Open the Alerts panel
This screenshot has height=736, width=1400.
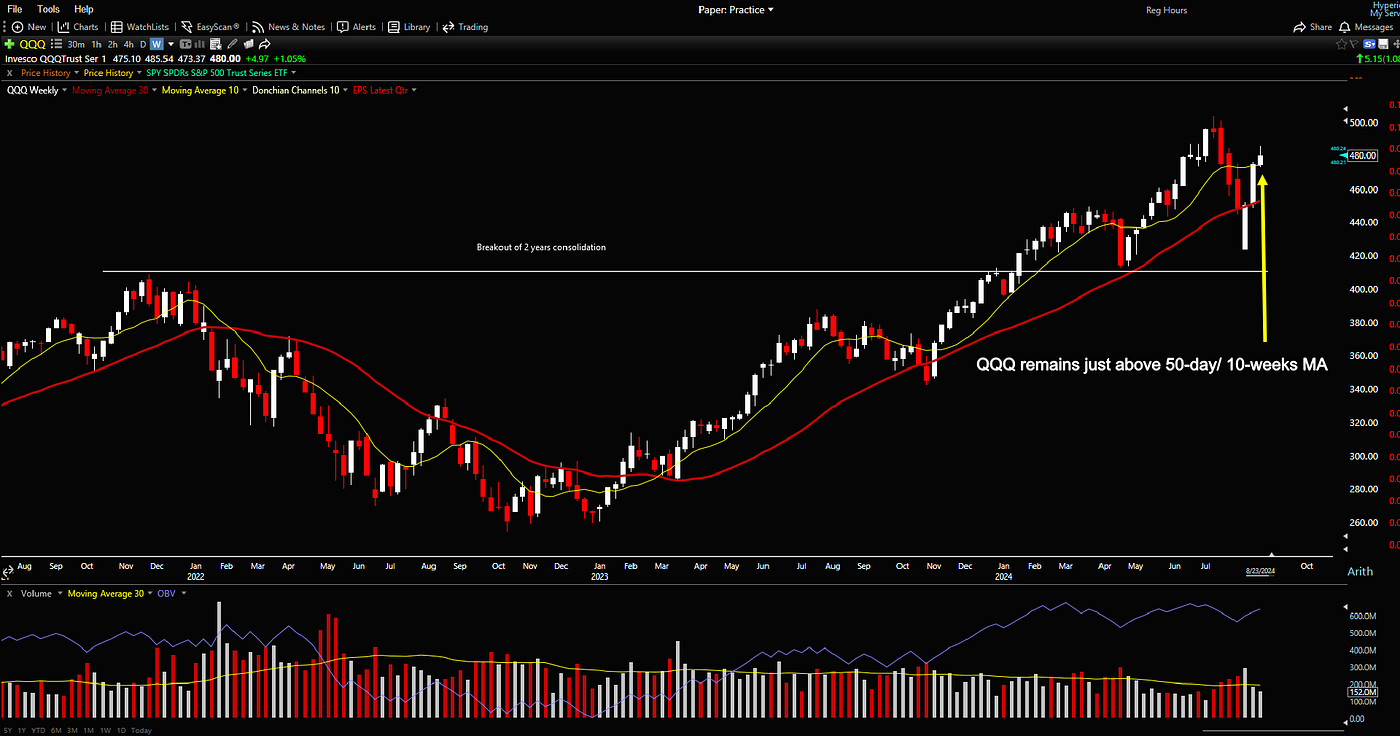coord(357,27)
